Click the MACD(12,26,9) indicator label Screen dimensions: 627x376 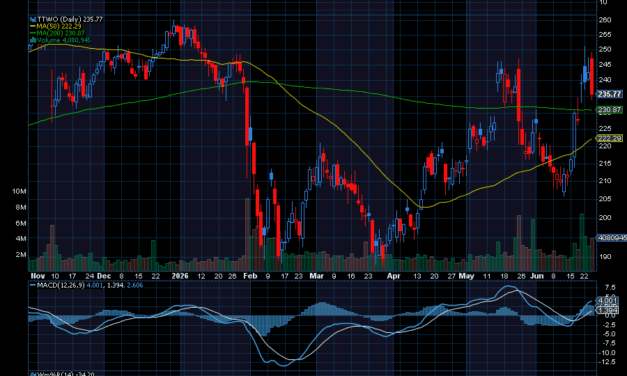tap(60, 285)
